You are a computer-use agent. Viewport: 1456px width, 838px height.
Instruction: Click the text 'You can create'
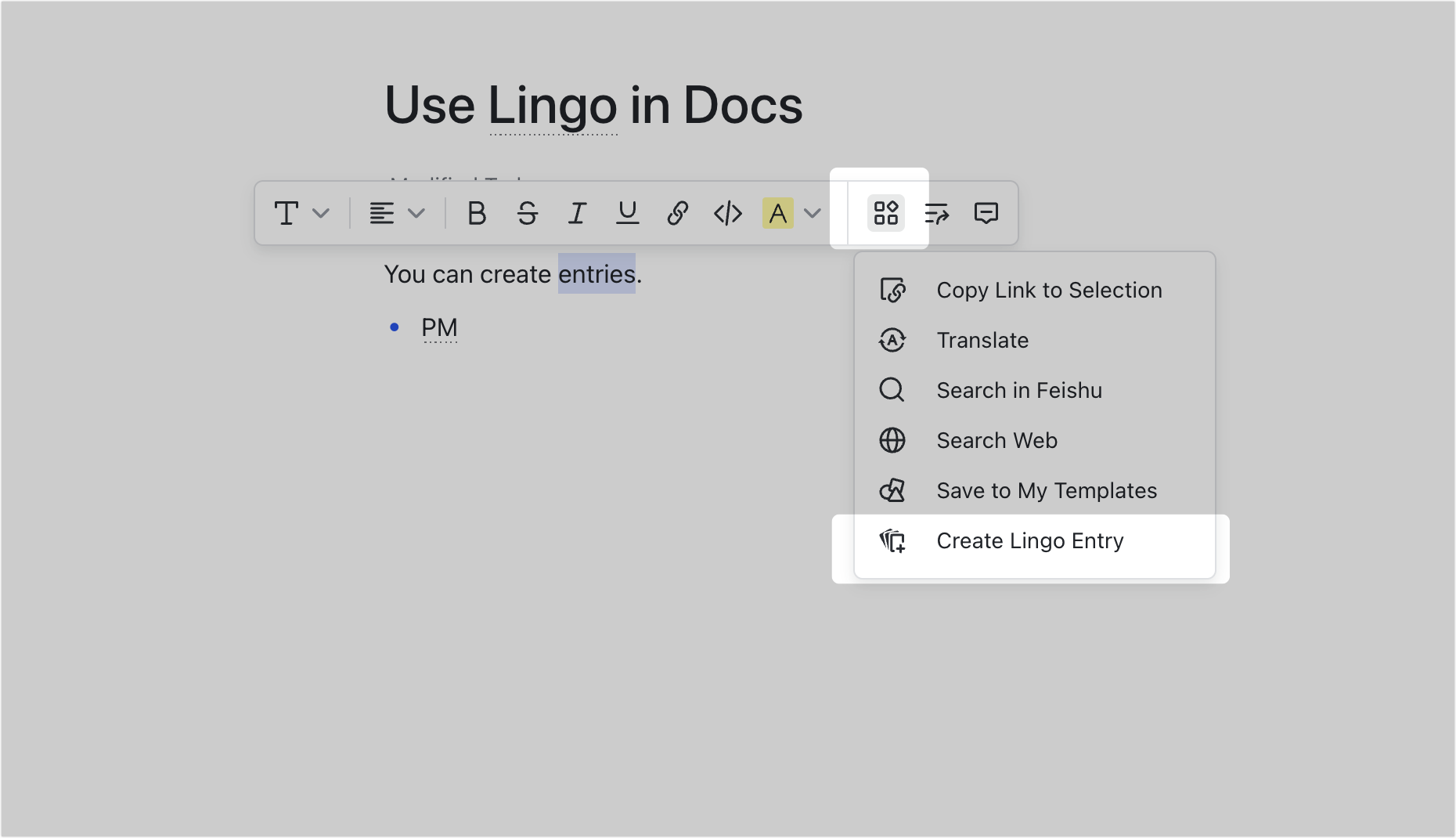pyautogui.click(x=468, y=274)
